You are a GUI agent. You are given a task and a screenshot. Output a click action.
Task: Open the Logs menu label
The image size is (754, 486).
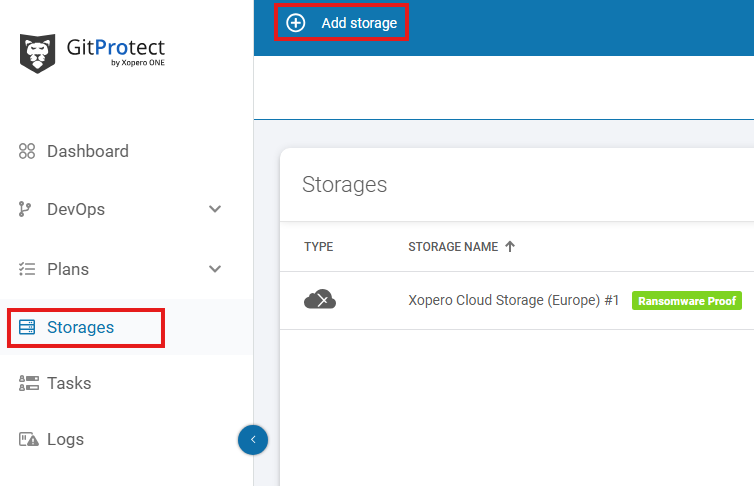coord(65,439)
